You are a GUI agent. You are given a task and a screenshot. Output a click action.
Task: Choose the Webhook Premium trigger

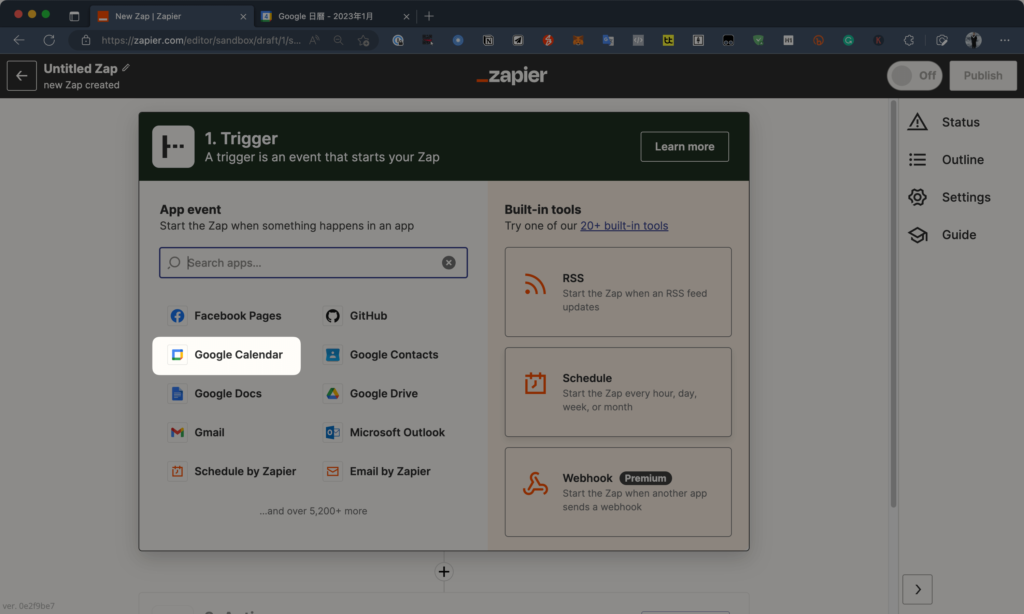(x=618, y=492)
